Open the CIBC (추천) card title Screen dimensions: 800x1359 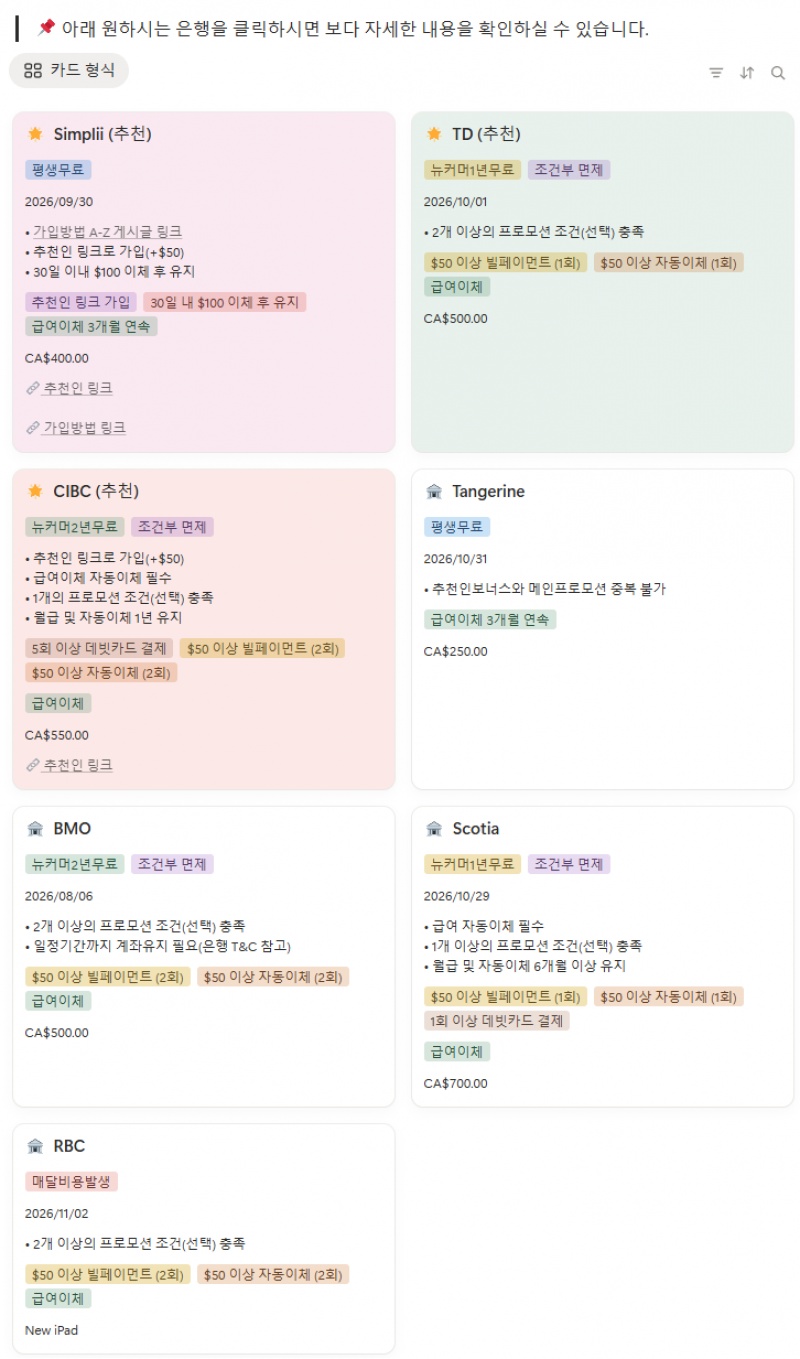(96, 491)
